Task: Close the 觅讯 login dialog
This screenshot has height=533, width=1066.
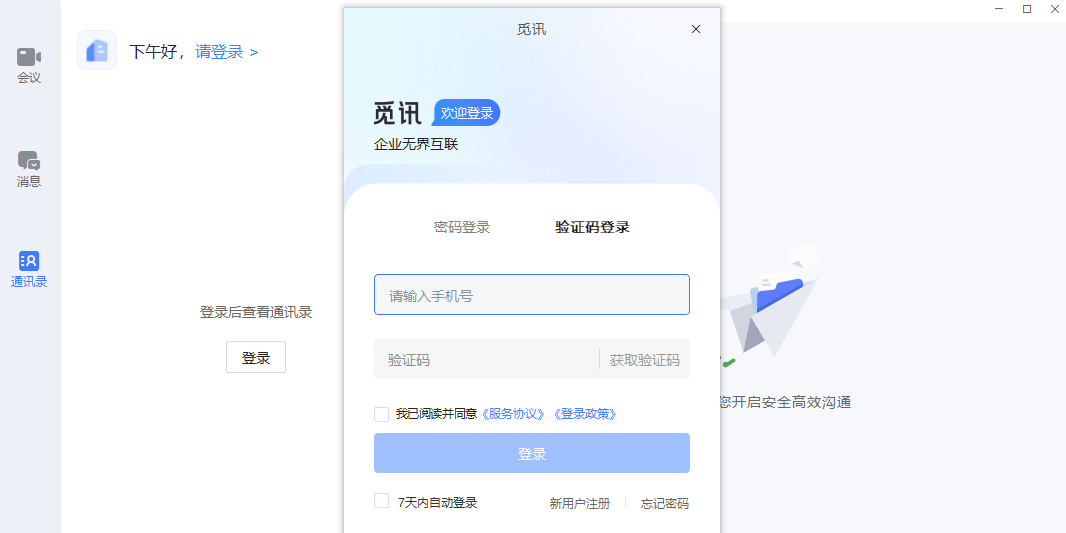Action: click(x=696, y=29)
